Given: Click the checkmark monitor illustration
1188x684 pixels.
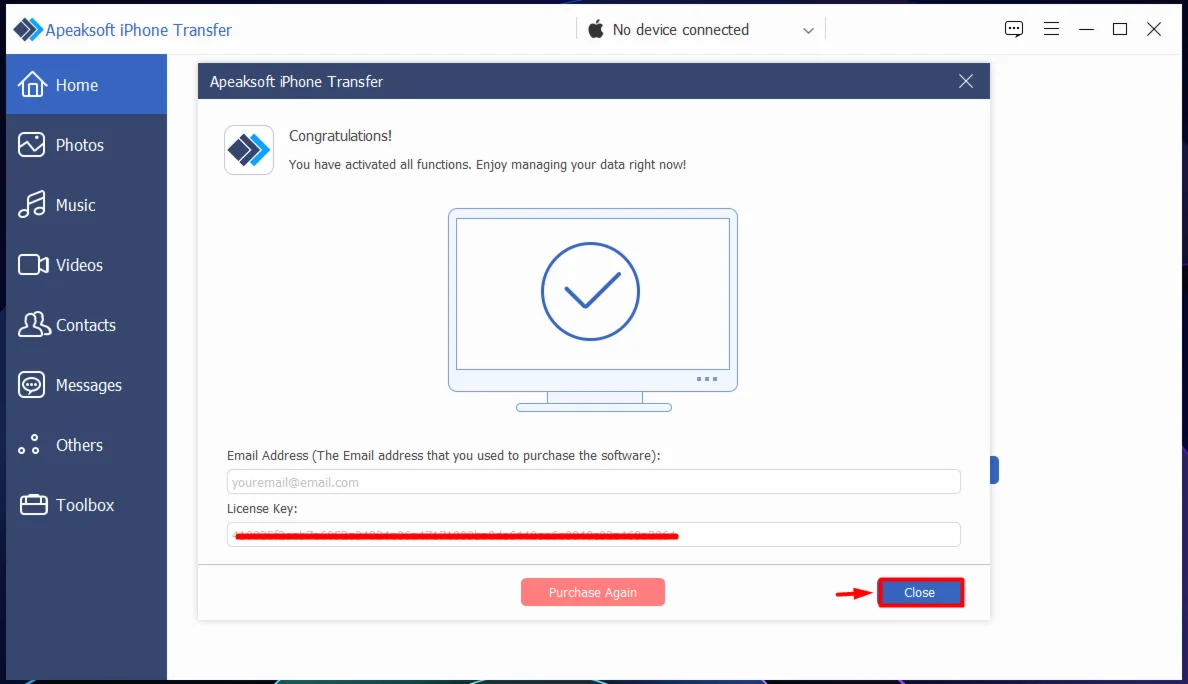Looking at the screenshot, I should tap(593, 310).
